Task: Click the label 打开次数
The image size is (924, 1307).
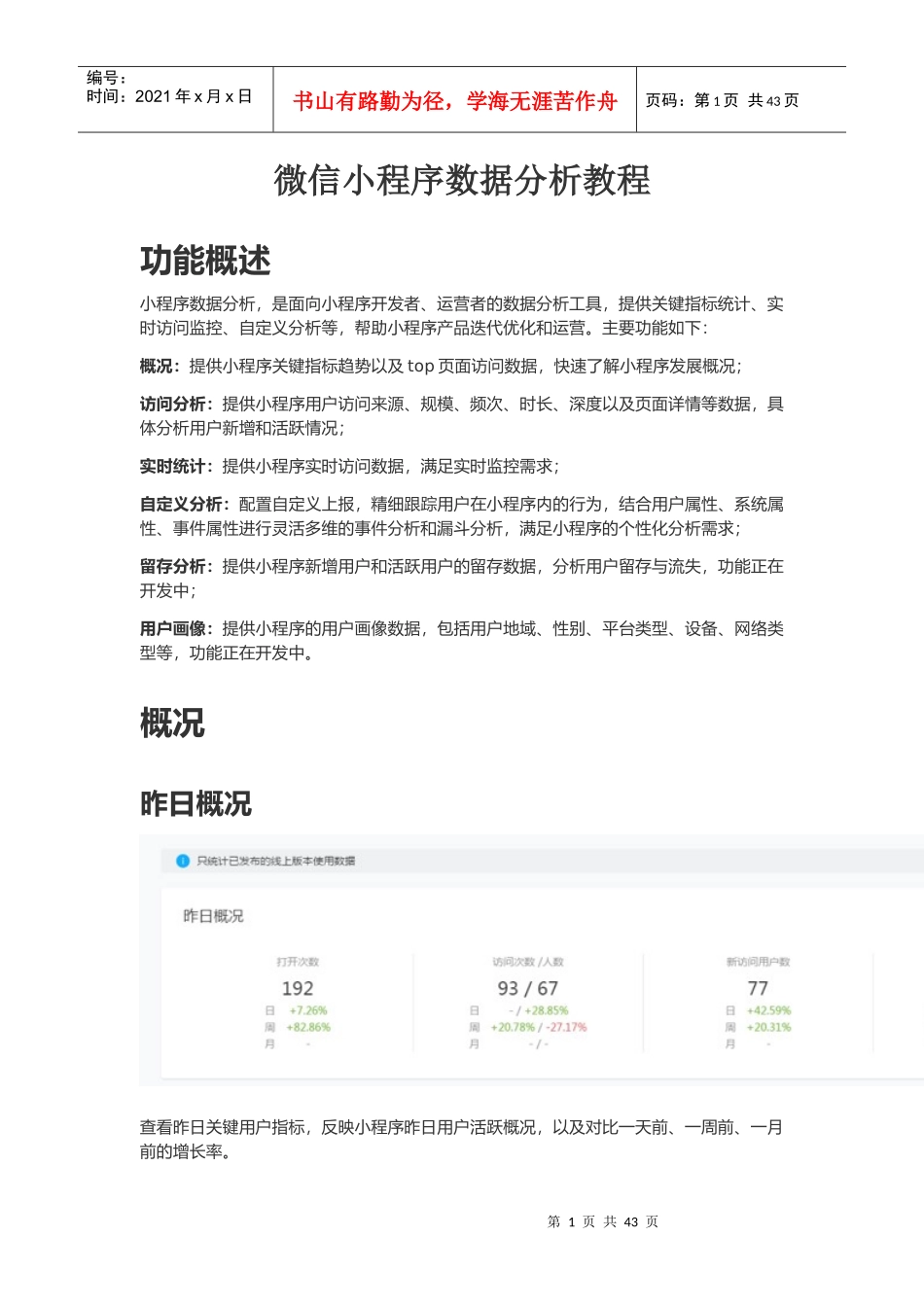Action: (x=298, y=962)
